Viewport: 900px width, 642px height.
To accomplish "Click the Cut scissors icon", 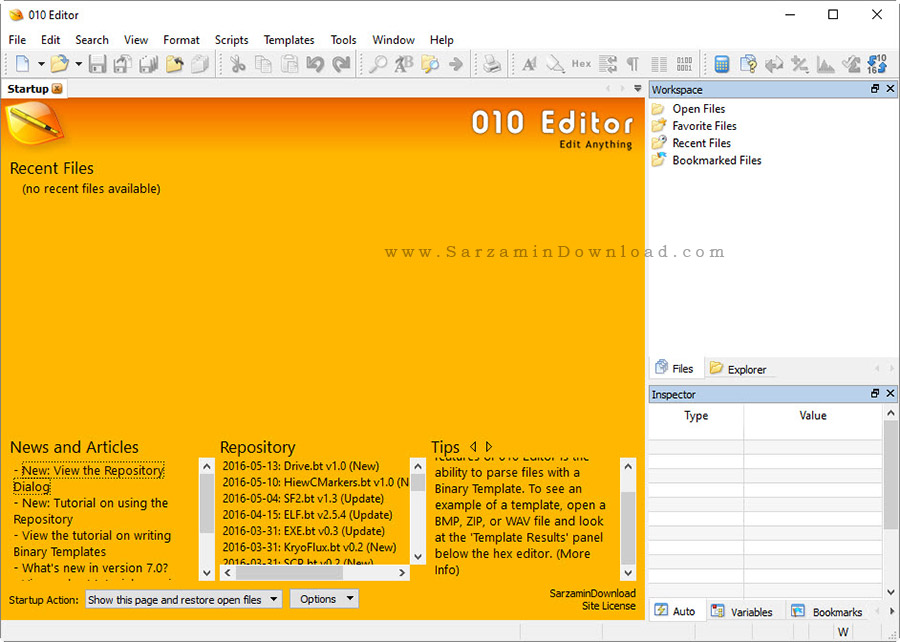I will 237,64.
